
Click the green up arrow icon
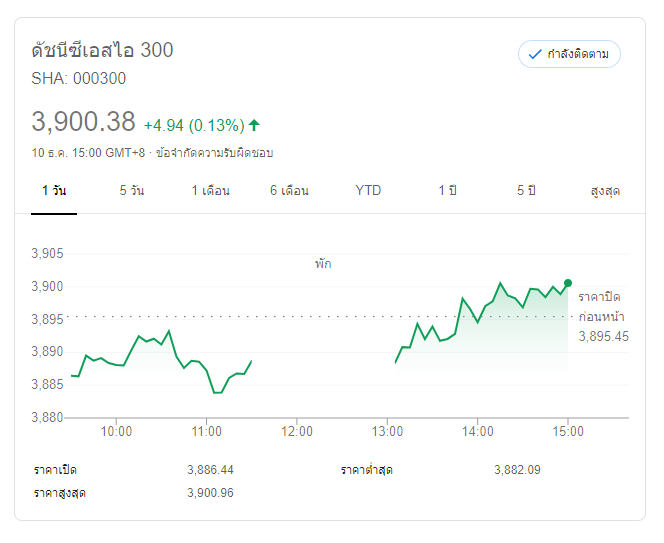254,125
